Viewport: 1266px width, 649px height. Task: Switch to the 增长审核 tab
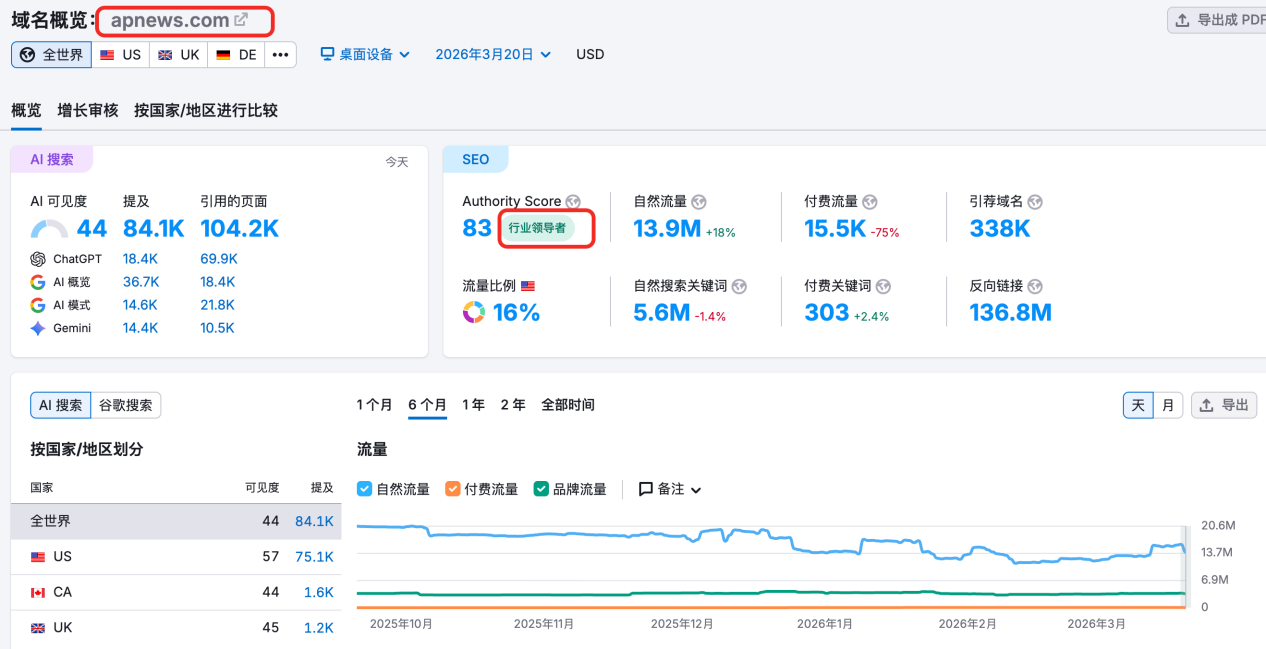coord(88,110)
